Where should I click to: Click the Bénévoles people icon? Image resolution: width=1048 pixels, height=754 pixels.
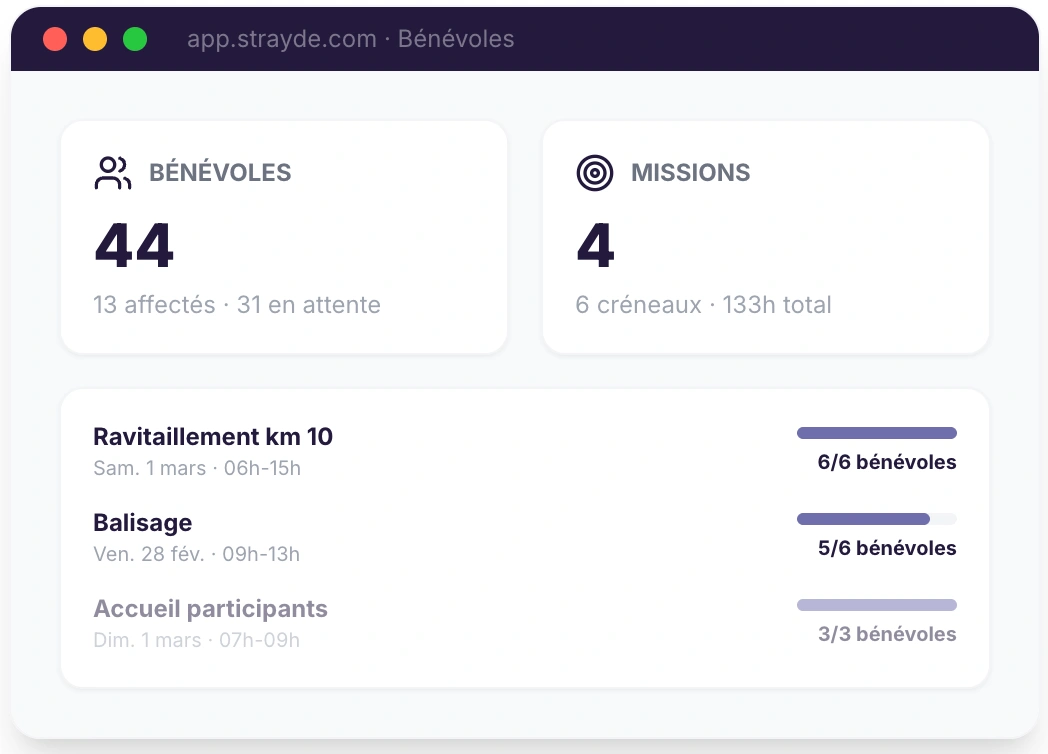pos(112,173)
